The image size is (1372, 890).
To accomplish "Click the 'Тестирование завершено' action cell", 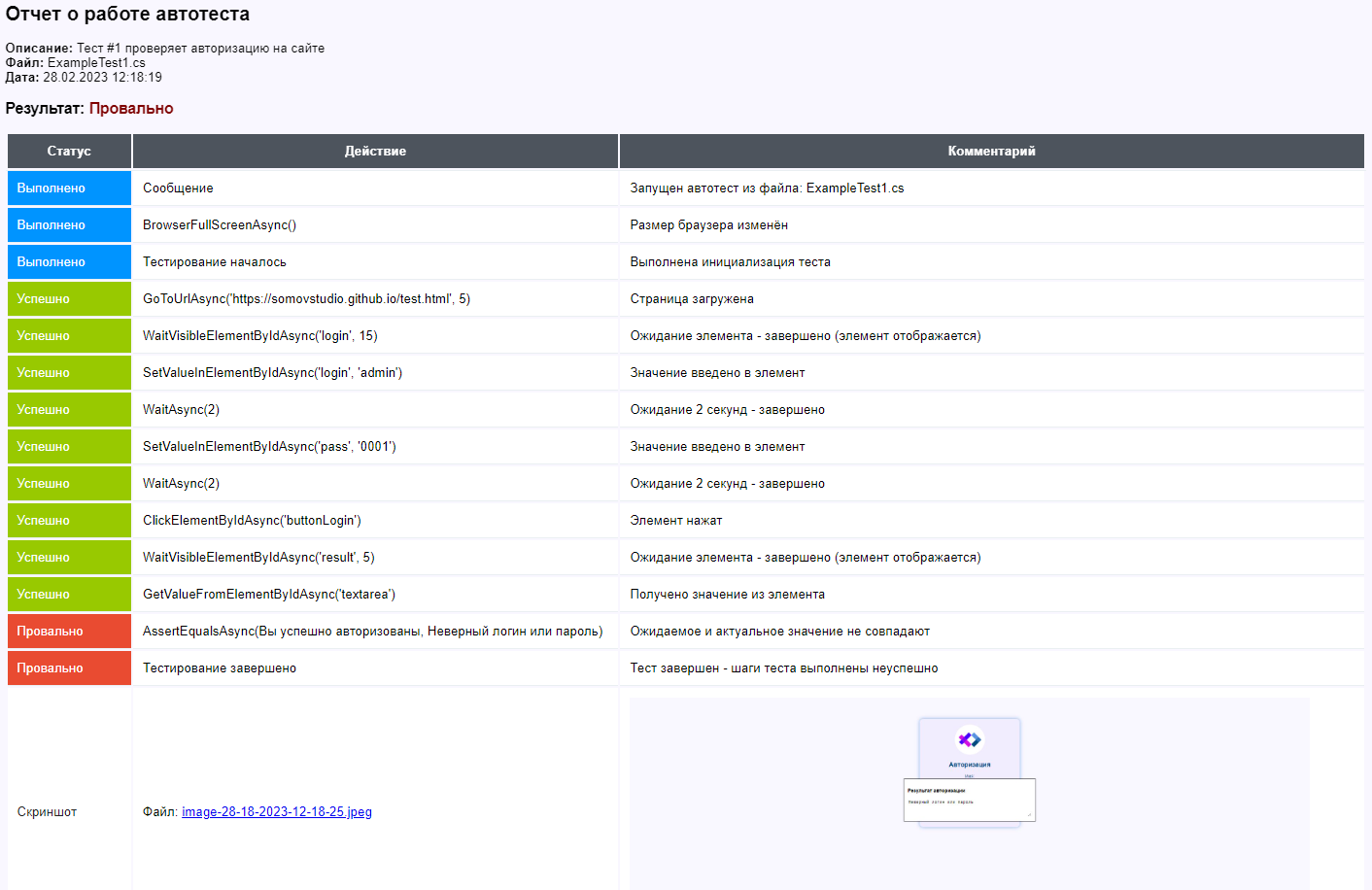I will coord(220,668).
